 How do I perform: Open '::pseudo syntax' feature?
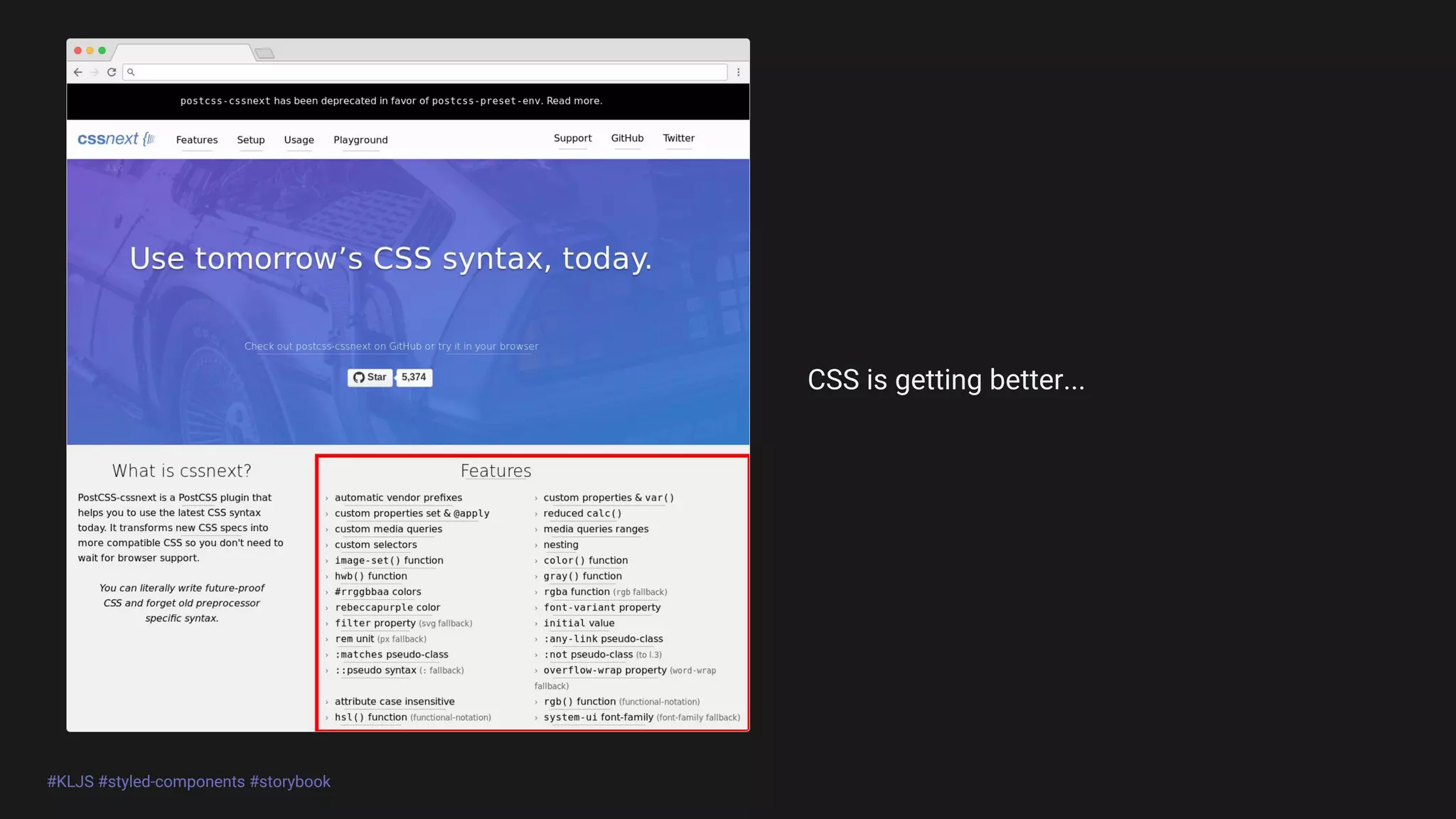click(375, 670)
